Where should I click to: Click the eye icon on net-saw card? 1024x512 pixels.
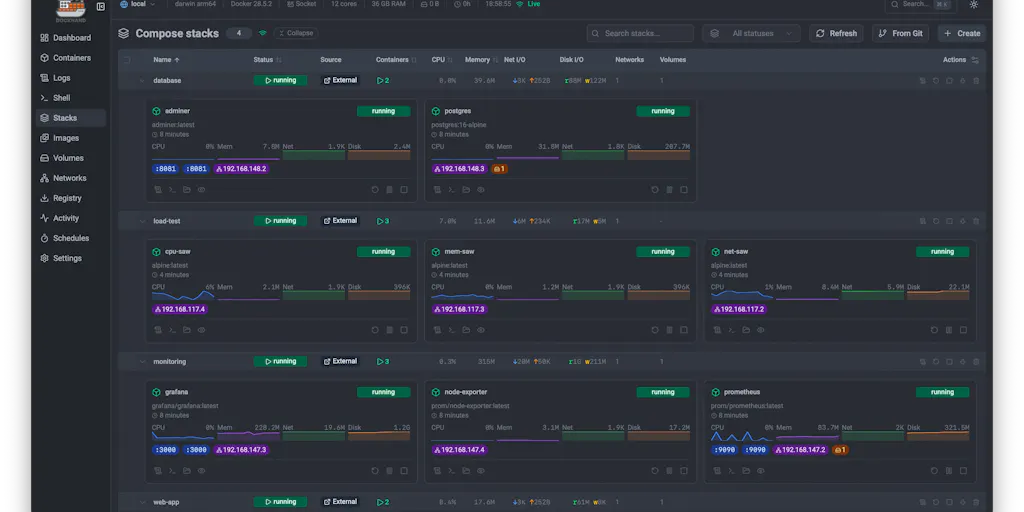click(x=761, y=330)
